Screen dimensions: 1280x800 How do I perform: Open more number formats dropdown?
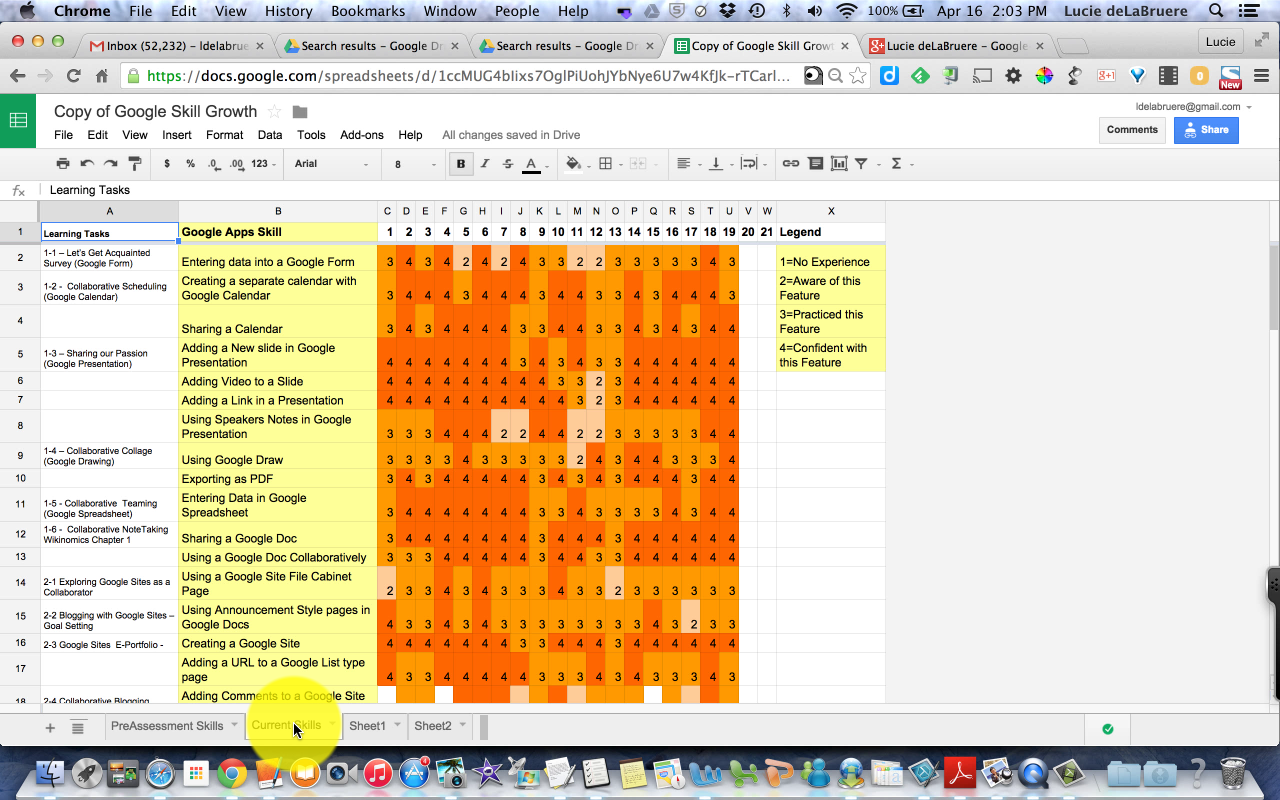click(264, 164)
